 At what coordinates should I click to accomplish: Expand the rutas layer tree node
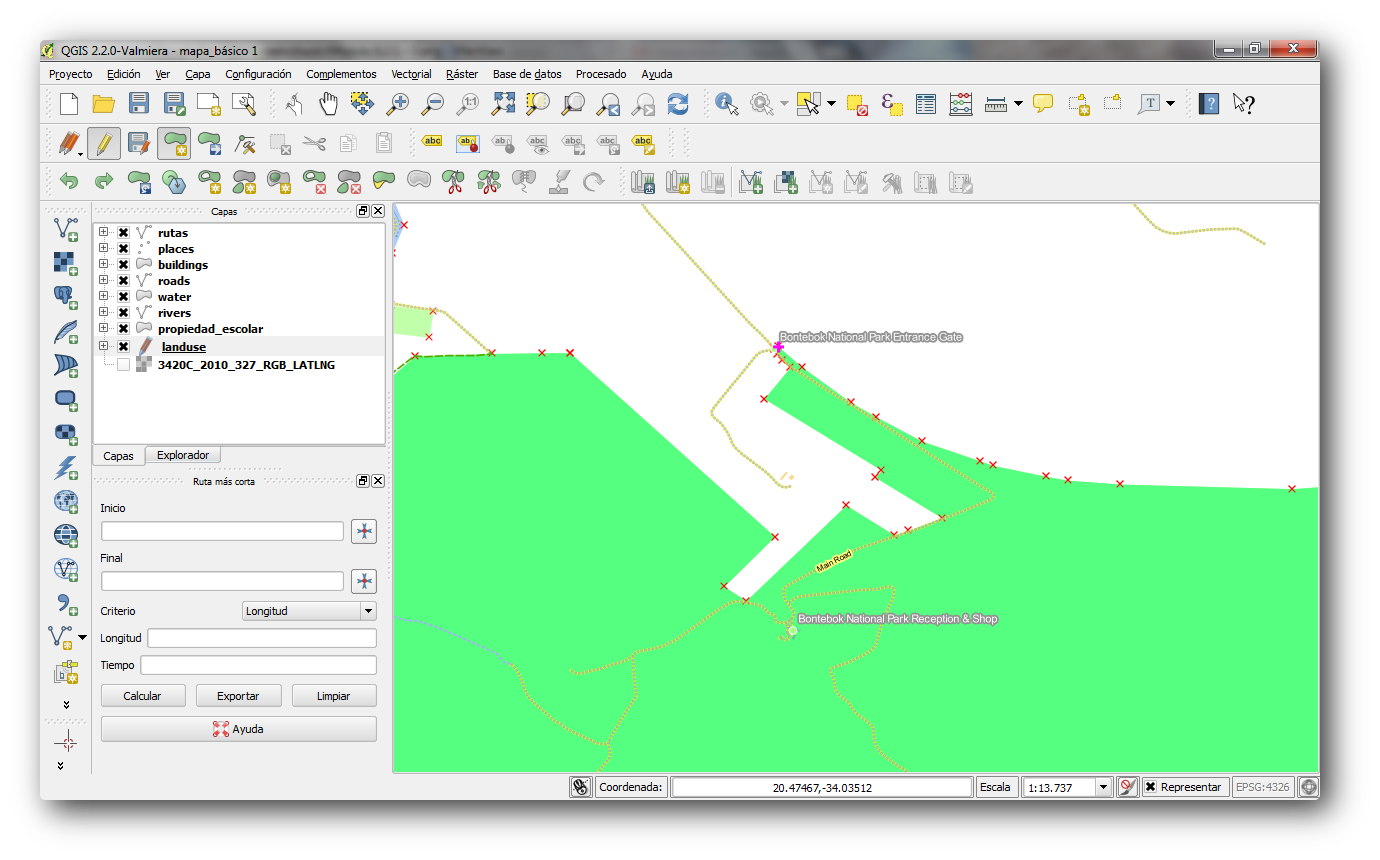[103, 233]
